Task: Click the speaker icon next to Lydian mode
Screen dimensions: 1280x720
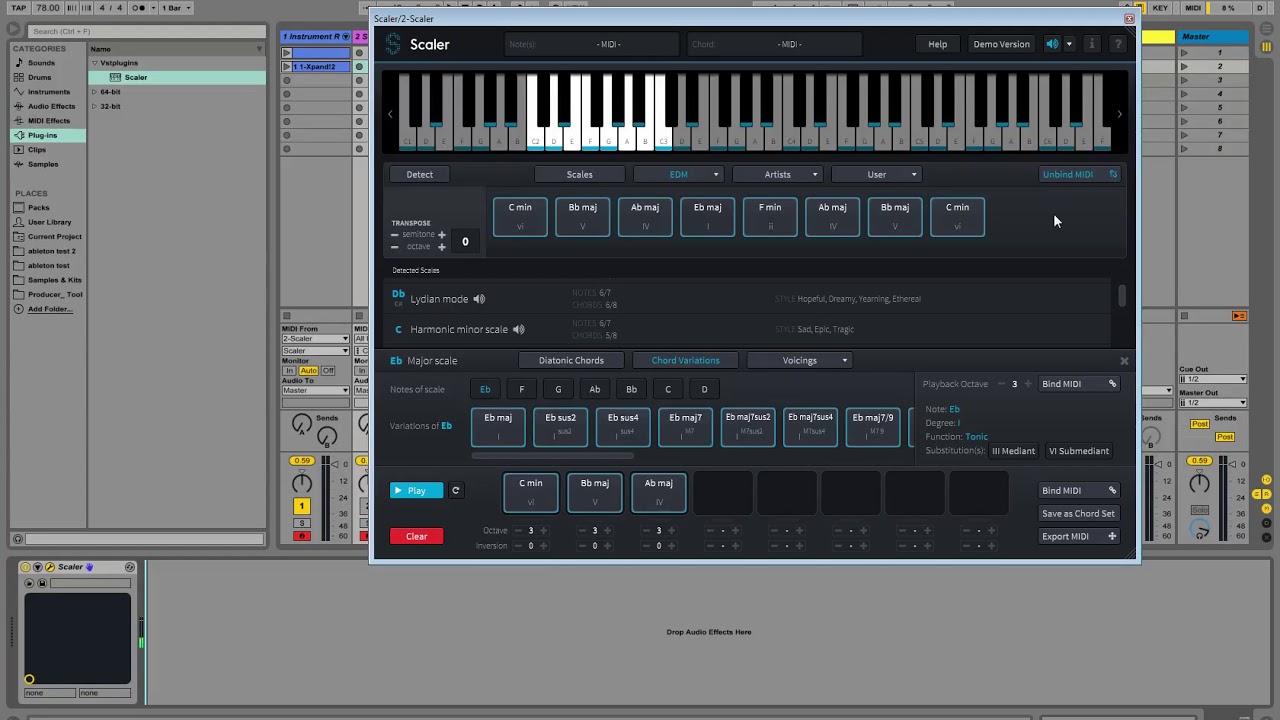Action: click(x=479, y=299)
